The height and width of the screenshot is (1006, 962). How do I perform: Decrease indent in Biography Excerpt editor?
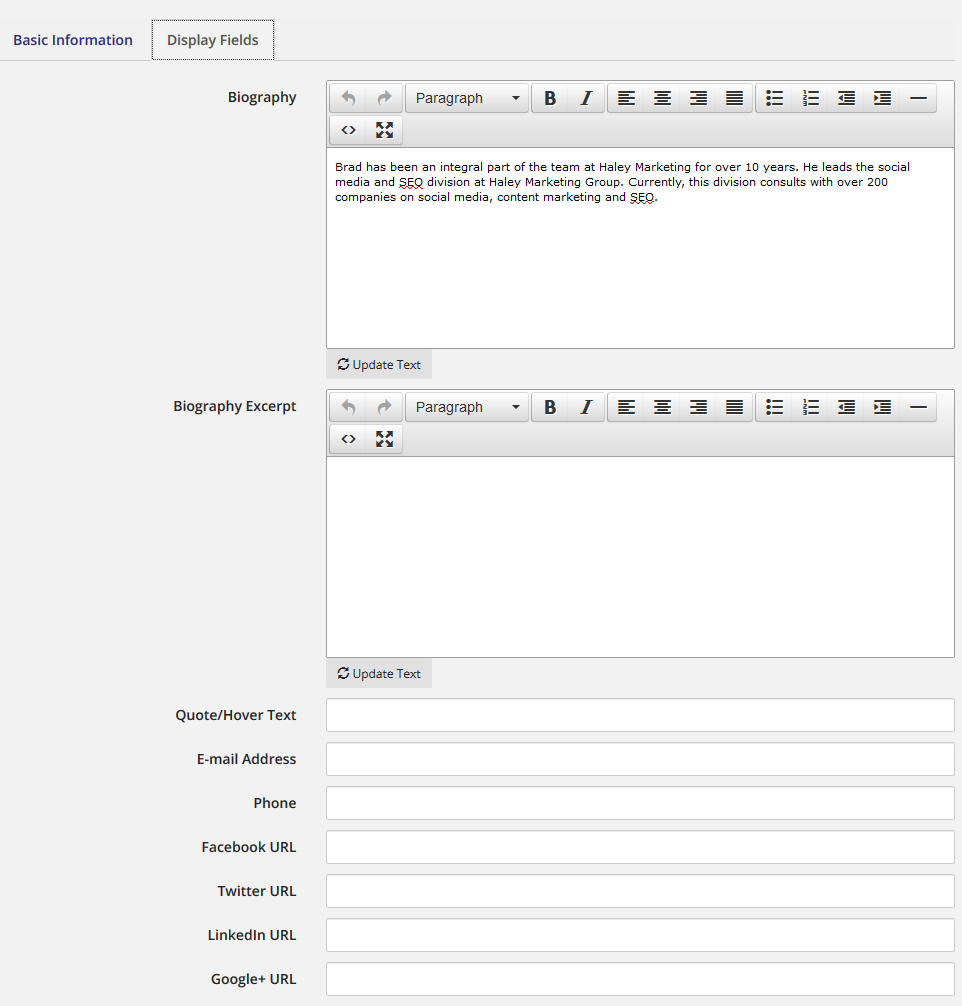pos(846,407)
